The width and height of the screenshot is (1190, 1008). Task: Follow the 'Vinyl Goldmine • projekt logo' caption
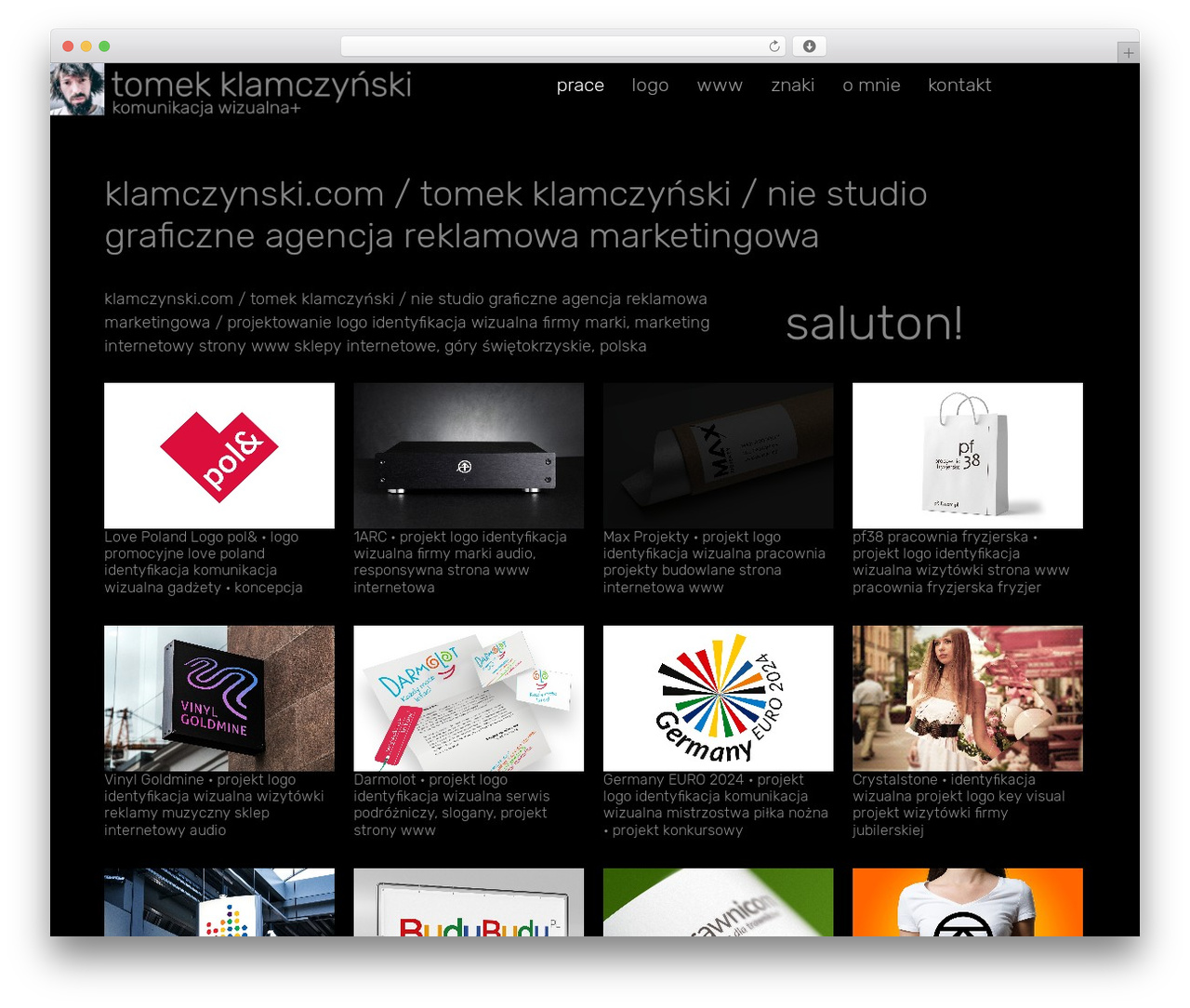coord(214,805)
